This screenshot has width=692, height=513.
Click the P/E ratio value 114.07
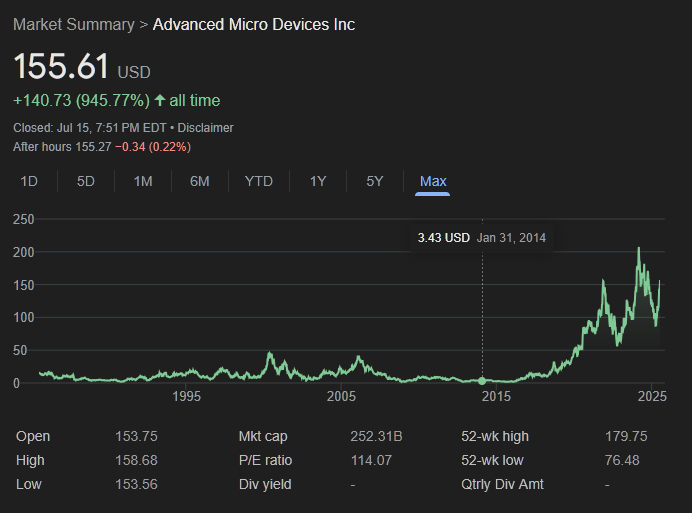(371, 460)
